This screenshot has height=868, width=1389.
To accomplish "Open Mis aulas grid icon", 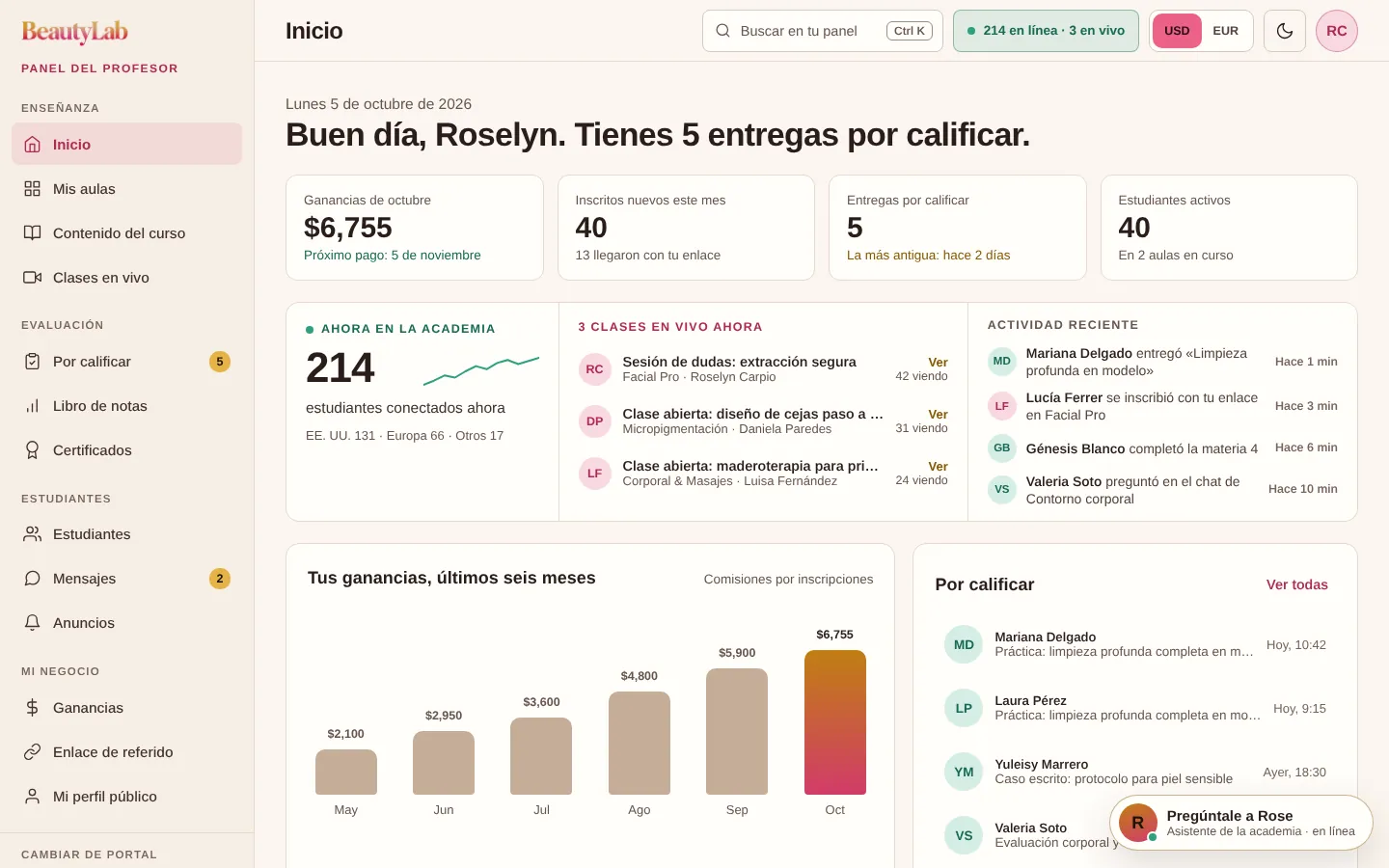I will (x=33, y=189).
